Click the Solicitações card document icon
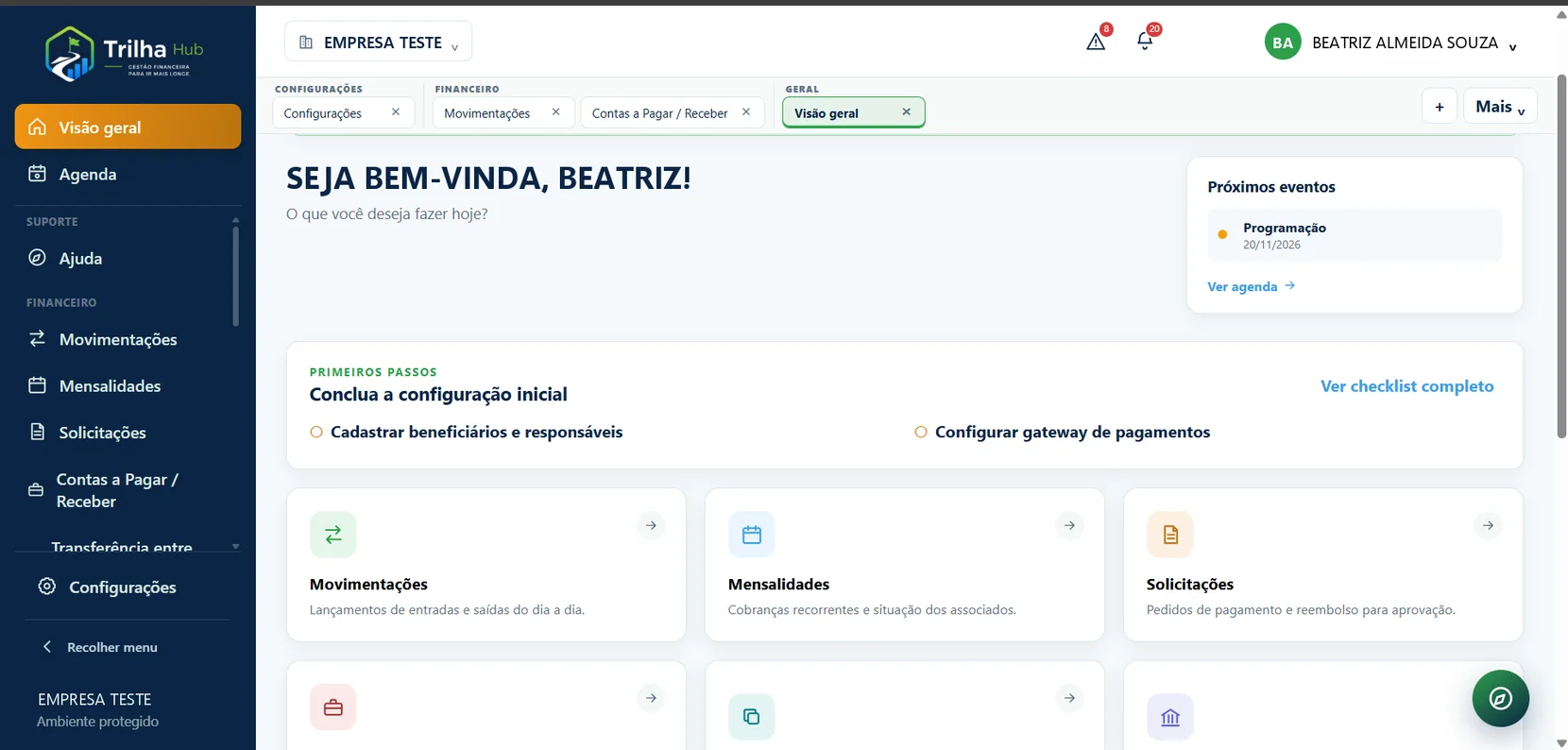 click(x=1170, y=535)
